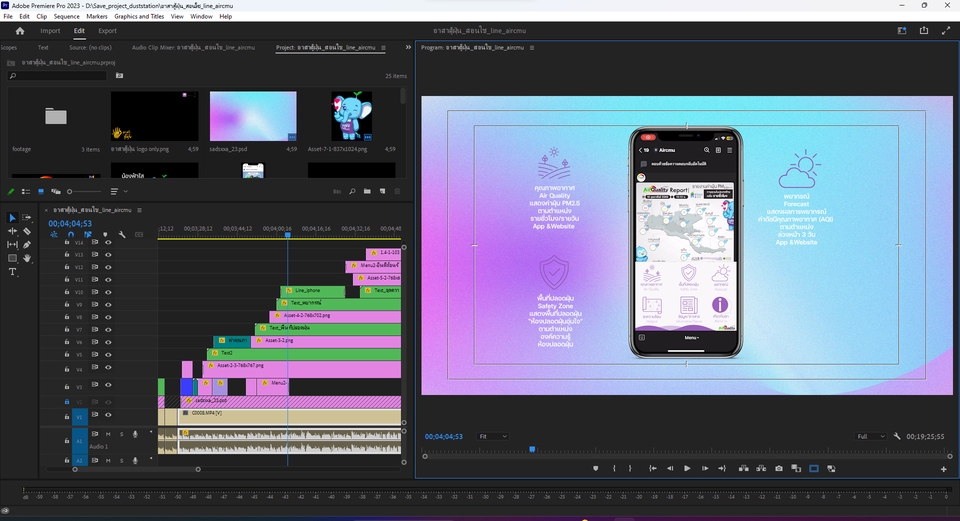The width and height of the screenshot is (960, 521).
Task: Open timeline display settings wrench
Action: click(x=122, y=234)
